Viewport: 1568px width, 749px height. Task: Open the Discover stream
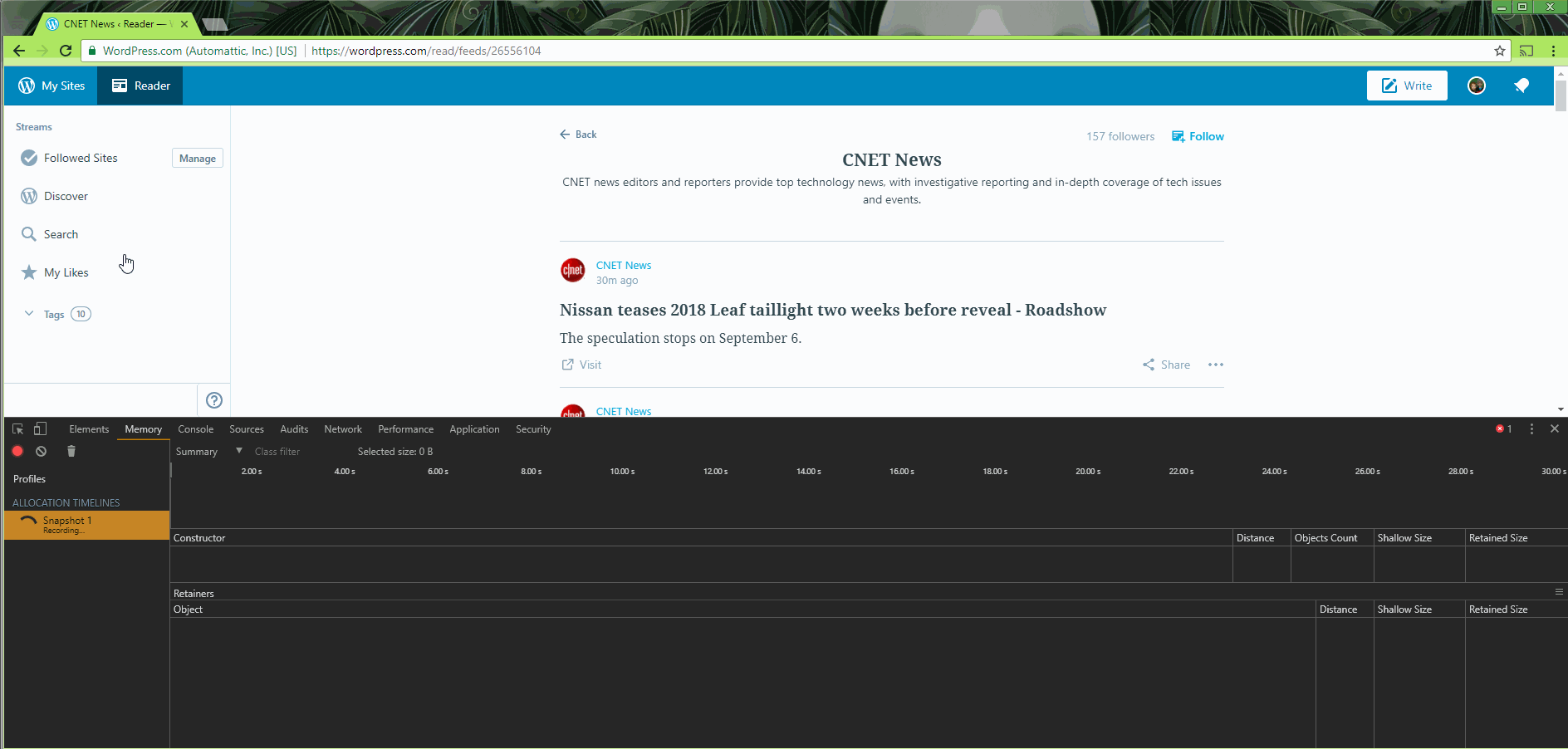66,196
